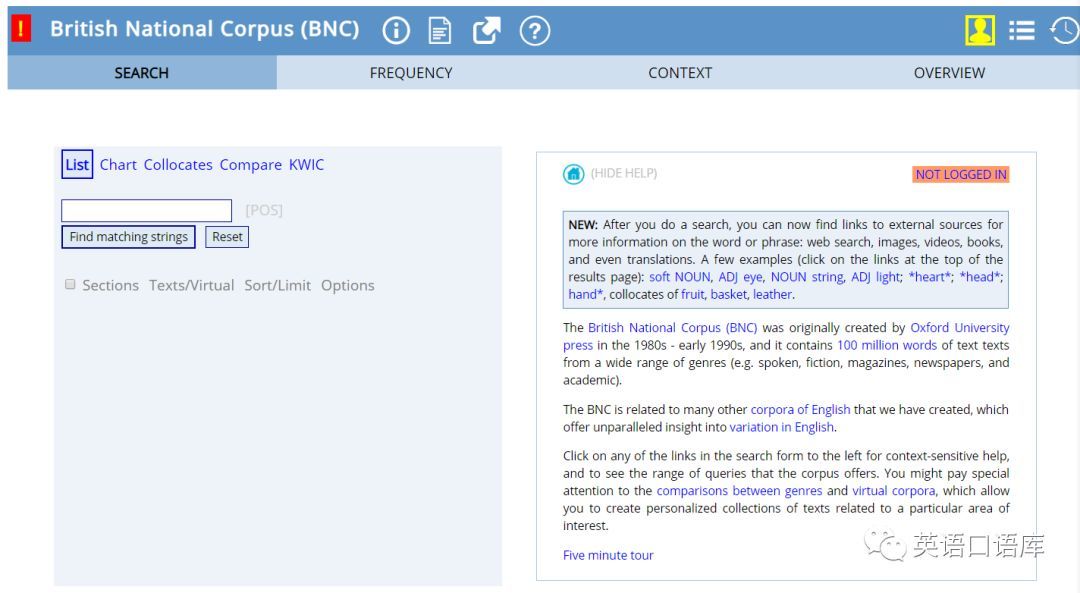Click the red exclamation alert icon
Screen dimensions: 1080x593
[x=21, y=29]
